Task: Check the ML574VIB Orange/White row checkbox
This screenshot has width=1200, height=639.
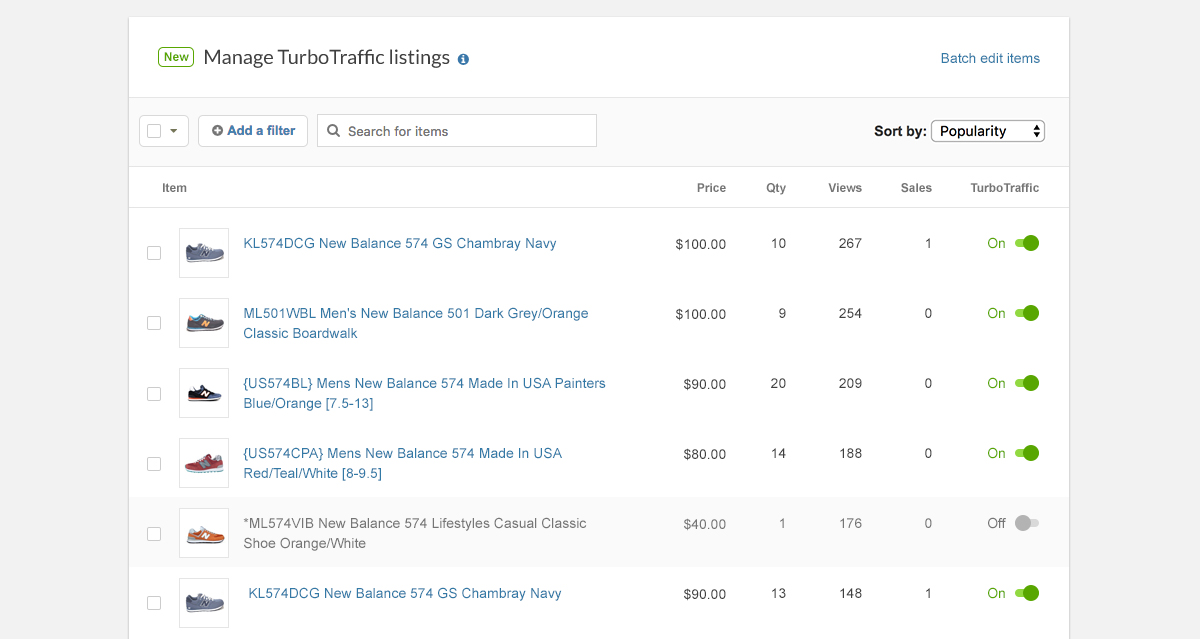Action: (x=154, y=533)
